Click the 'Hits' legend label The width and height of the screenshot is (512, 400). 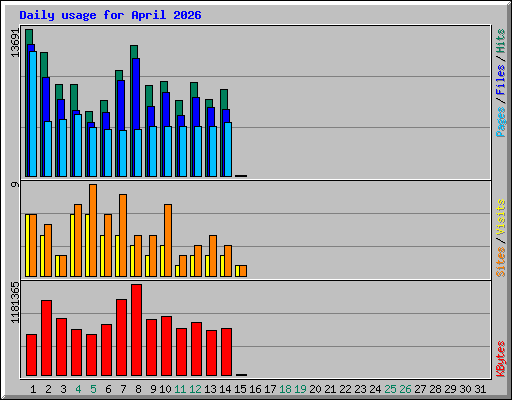point(501,41)
